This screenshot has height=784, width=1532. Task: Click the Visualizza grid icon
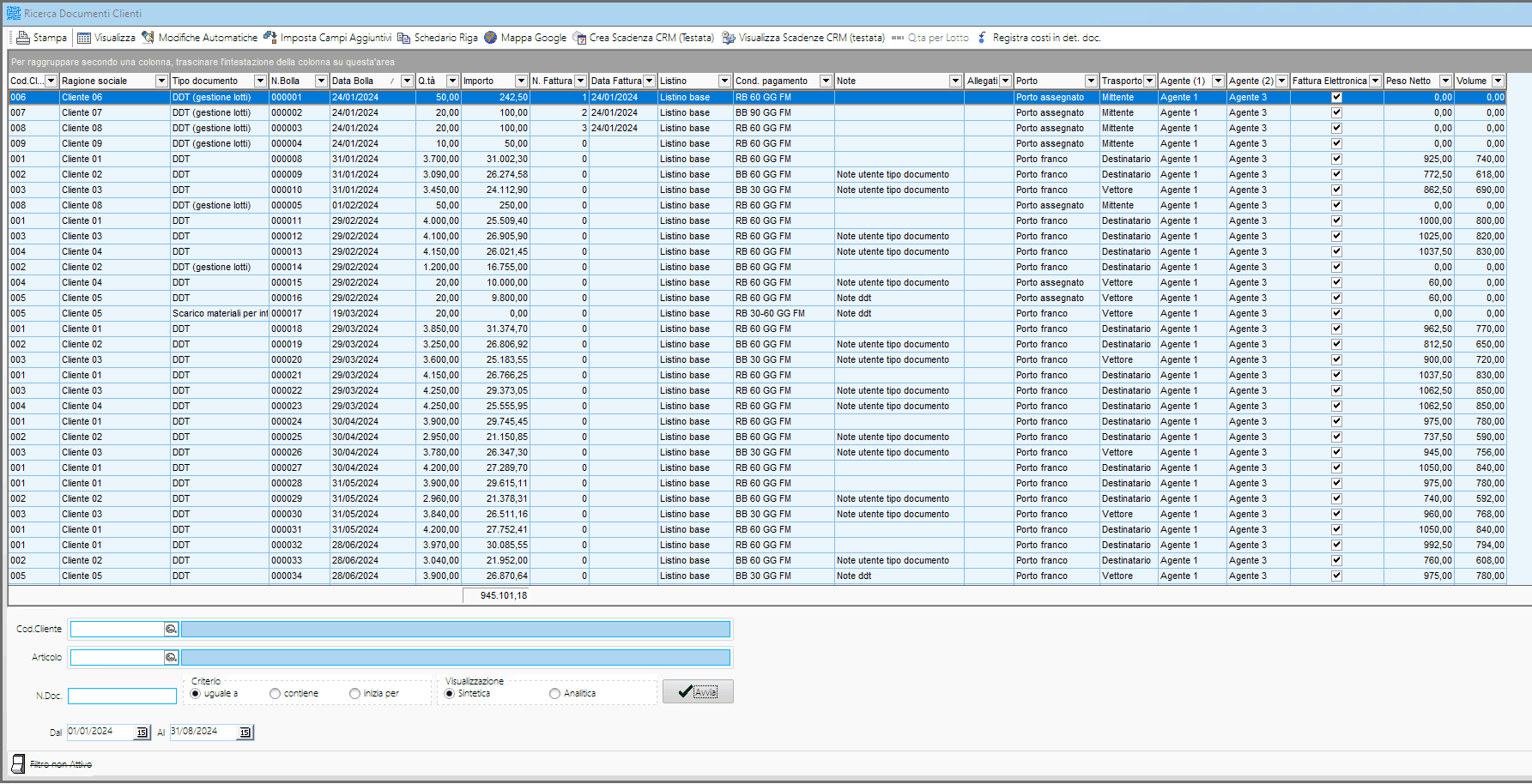pos(84,38)
